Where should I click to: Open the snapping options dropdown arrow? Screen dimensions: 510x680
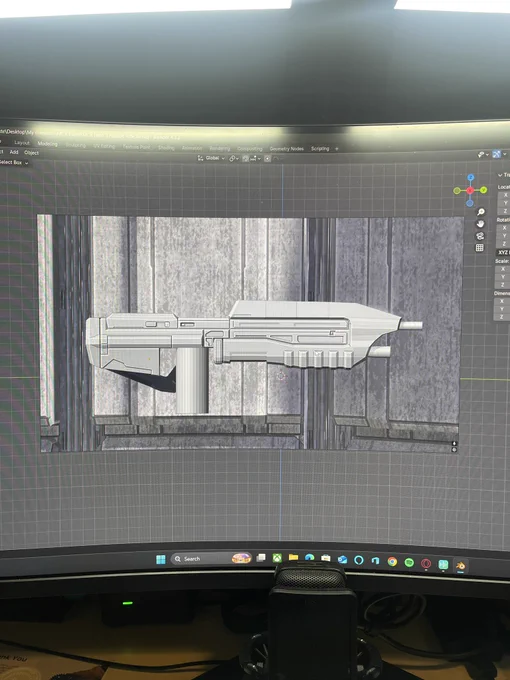pyautogui.click(x=259, y=159)
